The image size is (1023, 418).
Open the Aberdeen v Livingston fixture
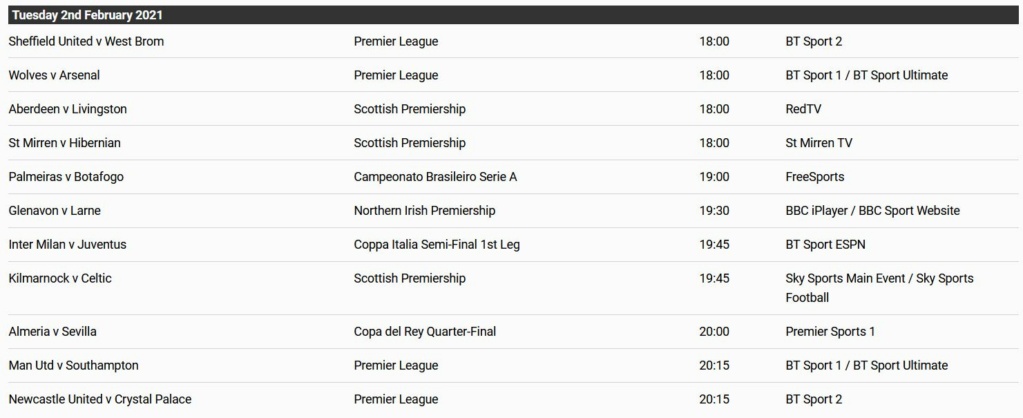pos(68,109)
